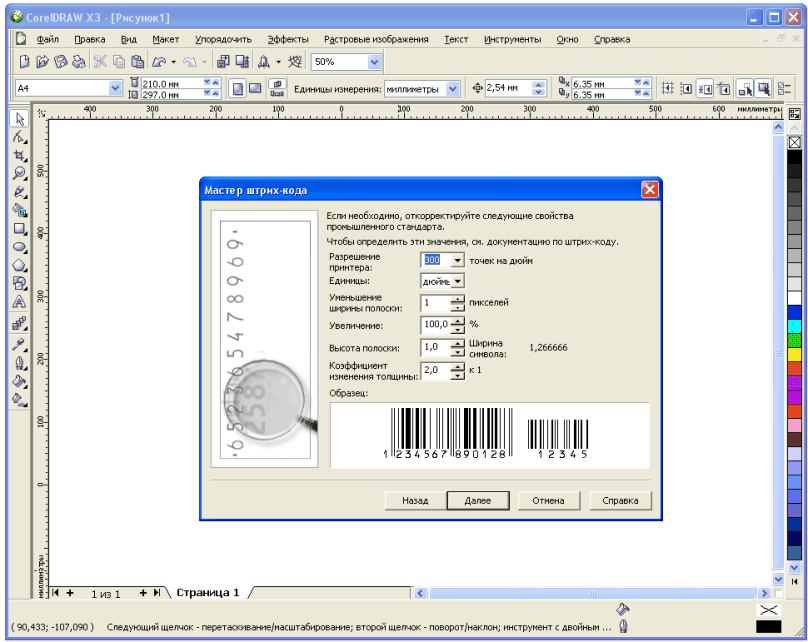Open the units миллиметры dropdown

pos(452,89)
